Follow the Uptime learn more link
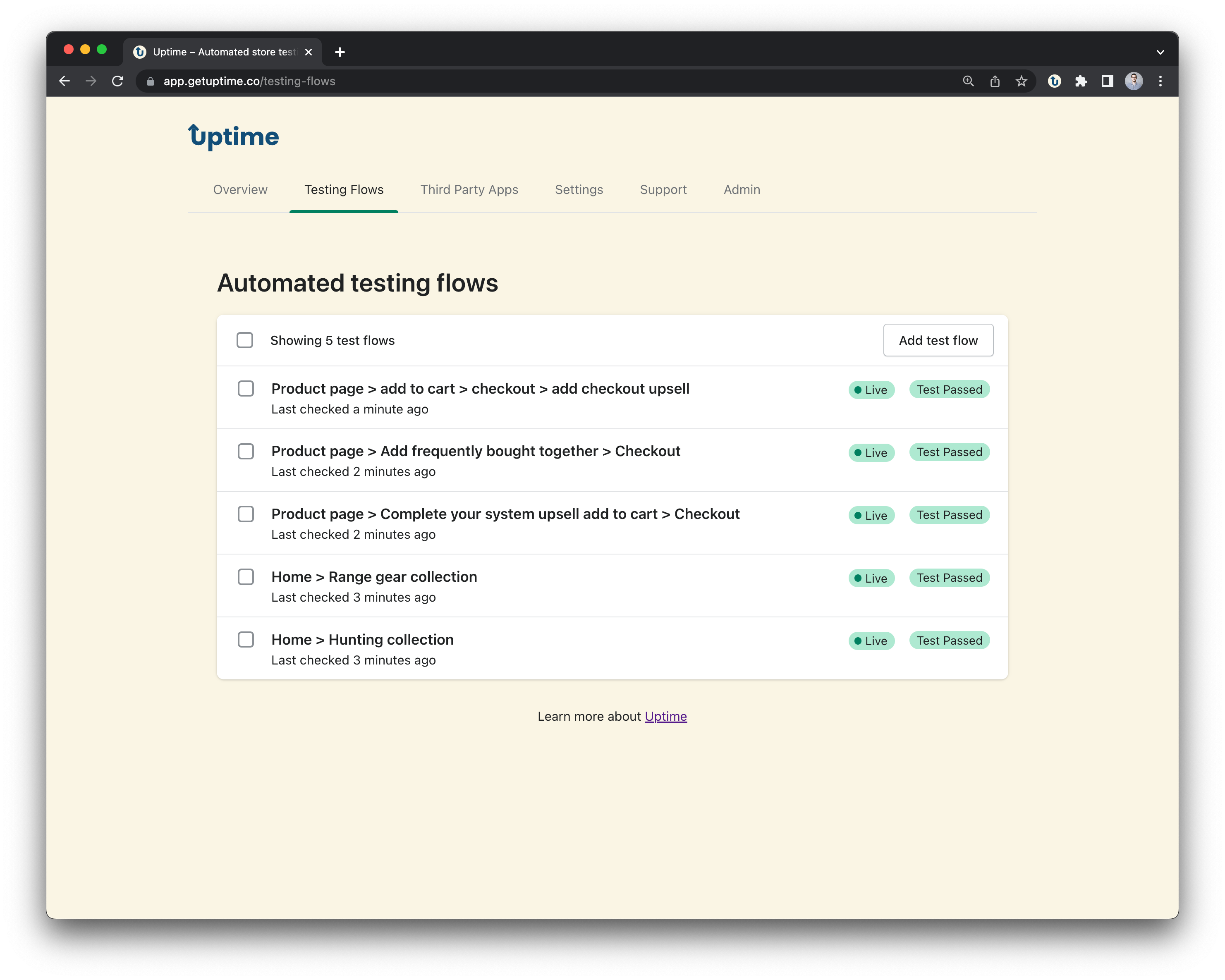Image resolution: width=1225 pixels, height=980 pixels. pyautogui.click(x=665, y=717)
